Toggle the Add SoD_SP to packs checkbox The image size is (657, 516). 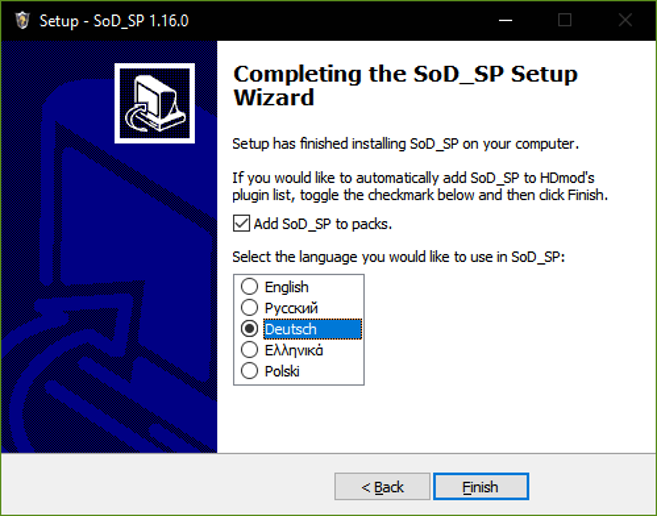click(x=240, y=223)
